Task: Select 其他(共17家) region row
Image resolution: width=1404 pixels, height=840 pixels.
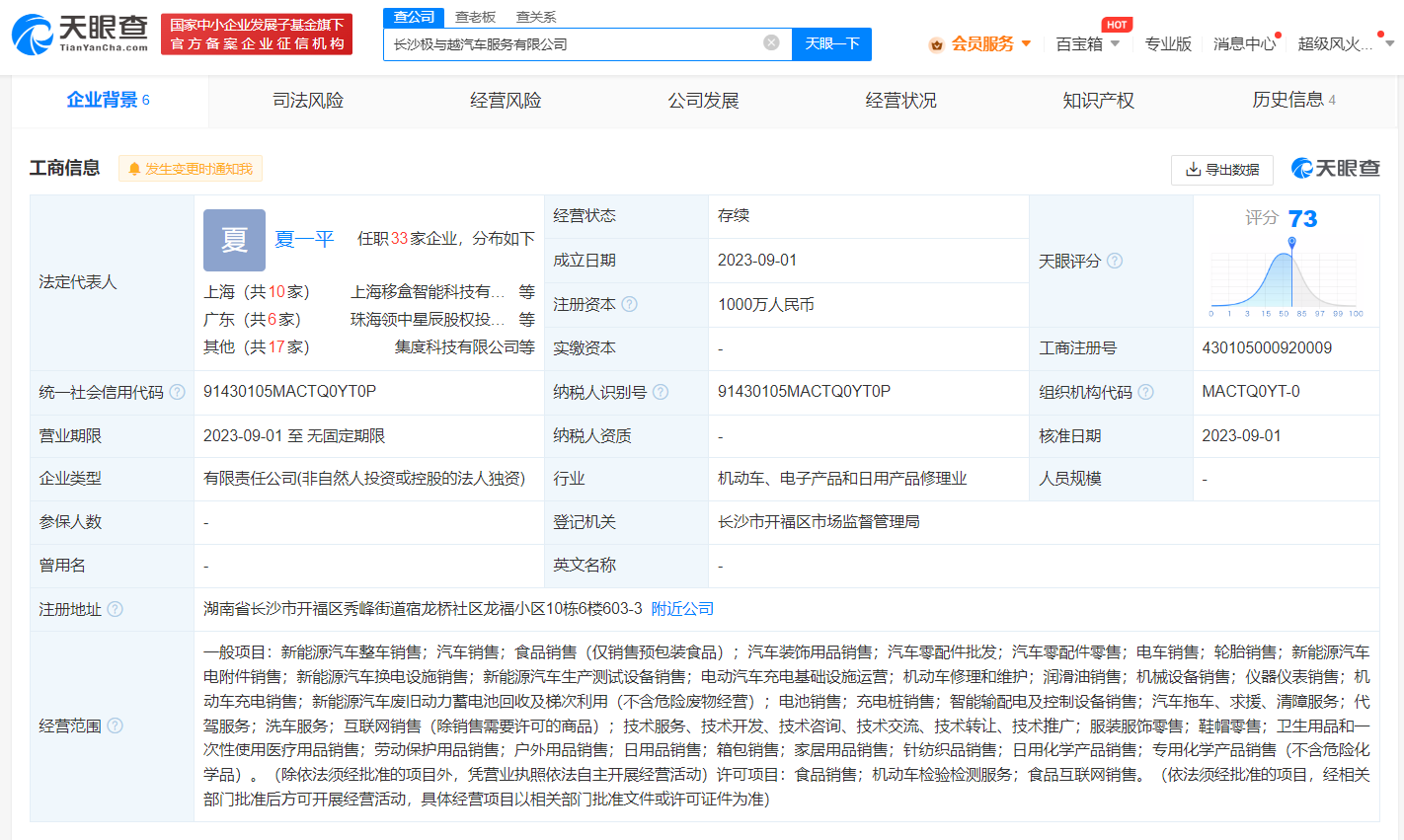Action: [257, 347]
